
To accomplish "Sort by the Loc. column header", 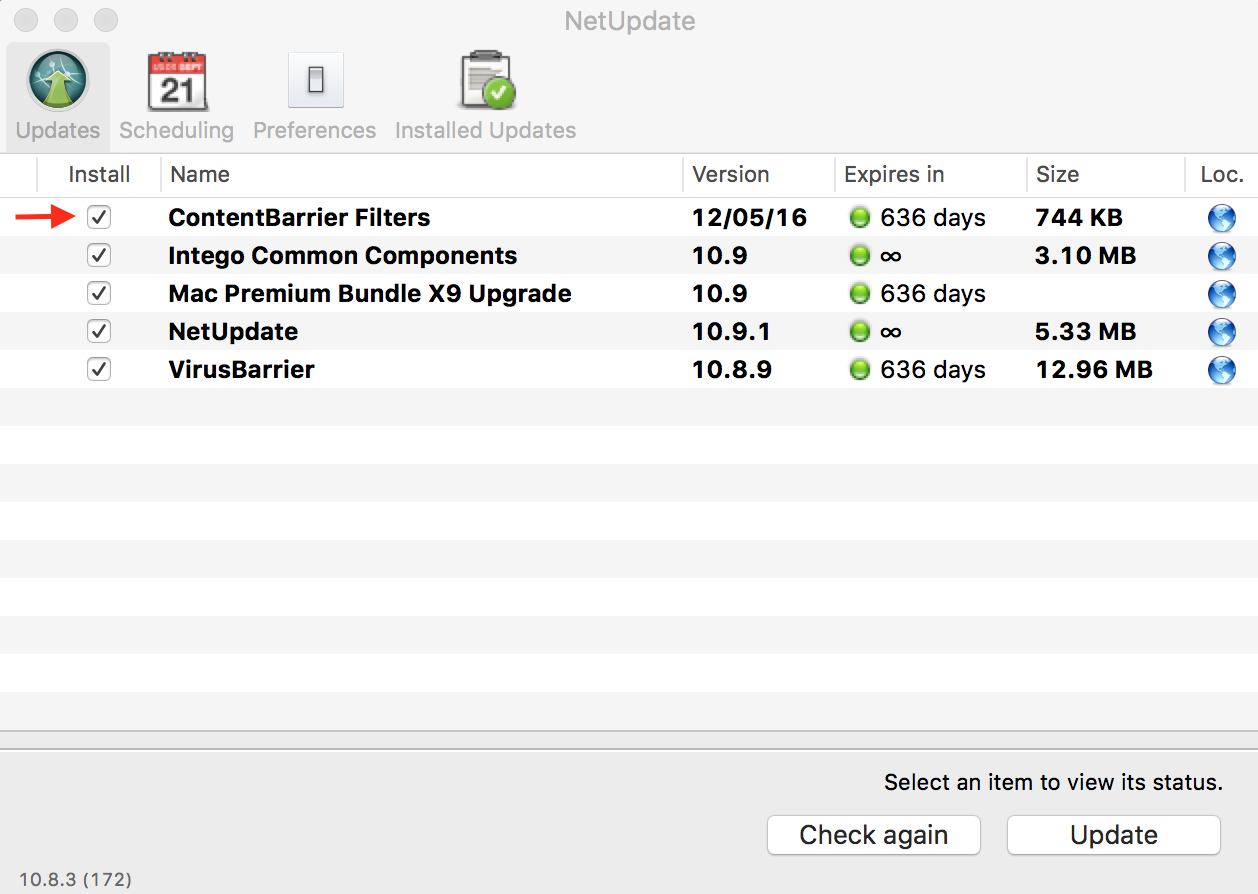I will point(1222,175).
